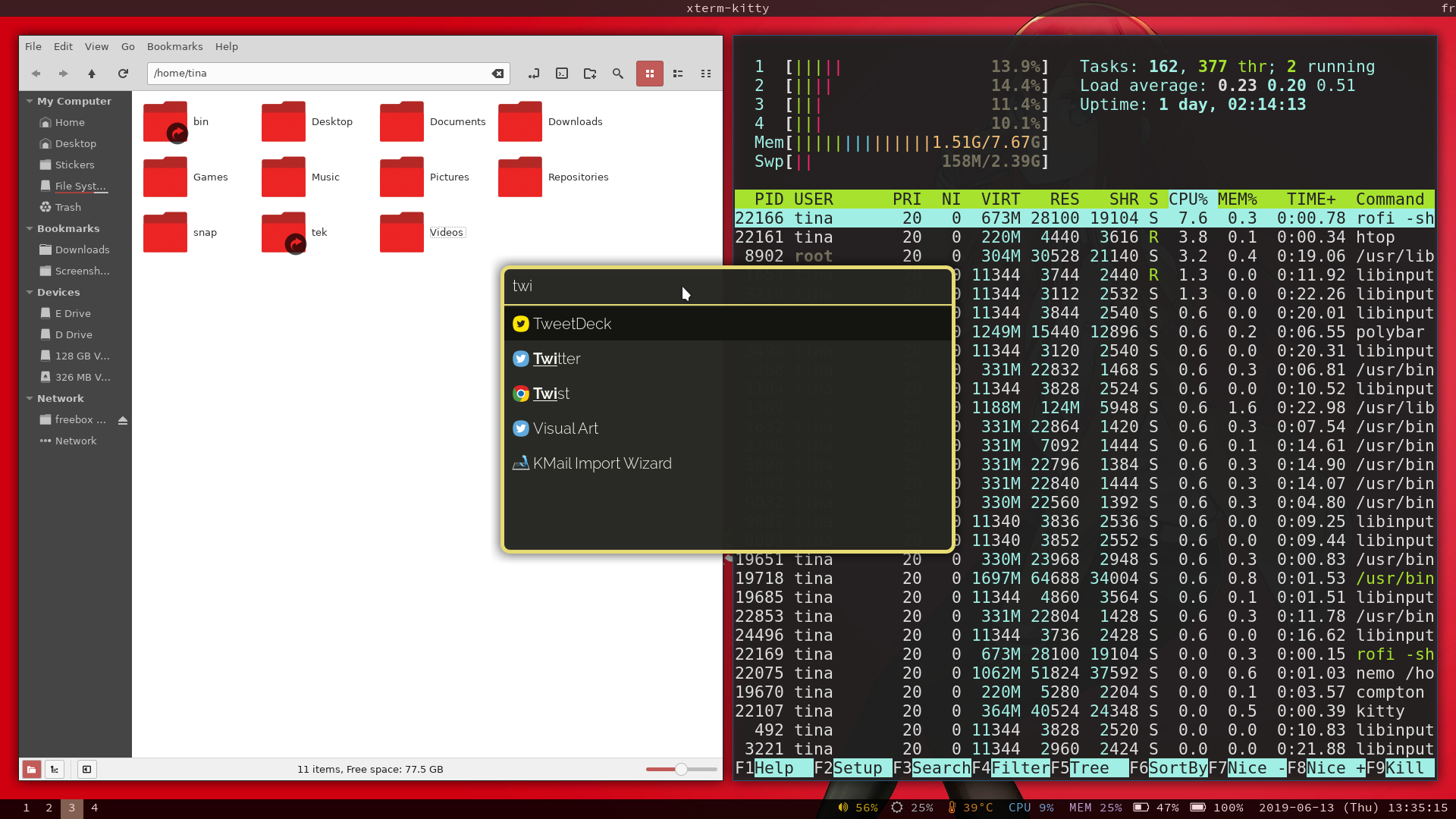This screenshot has width=1456, height=819.
Task: Select the Desktop folder icon
Action: click(284, 121)
